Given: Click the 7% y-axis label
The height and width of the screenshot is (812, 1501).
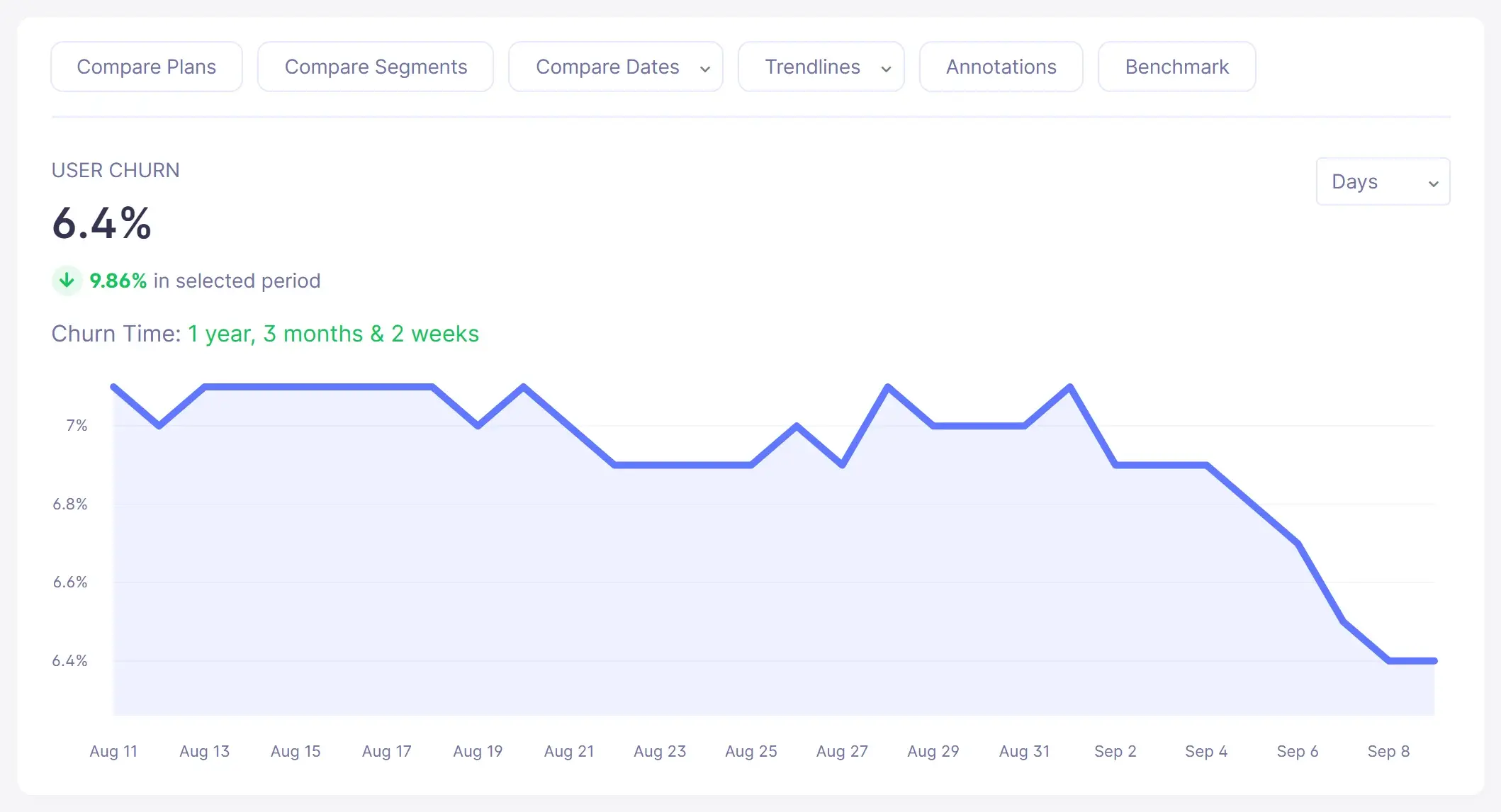Looking at the screenshot, I should pos(77,425).
